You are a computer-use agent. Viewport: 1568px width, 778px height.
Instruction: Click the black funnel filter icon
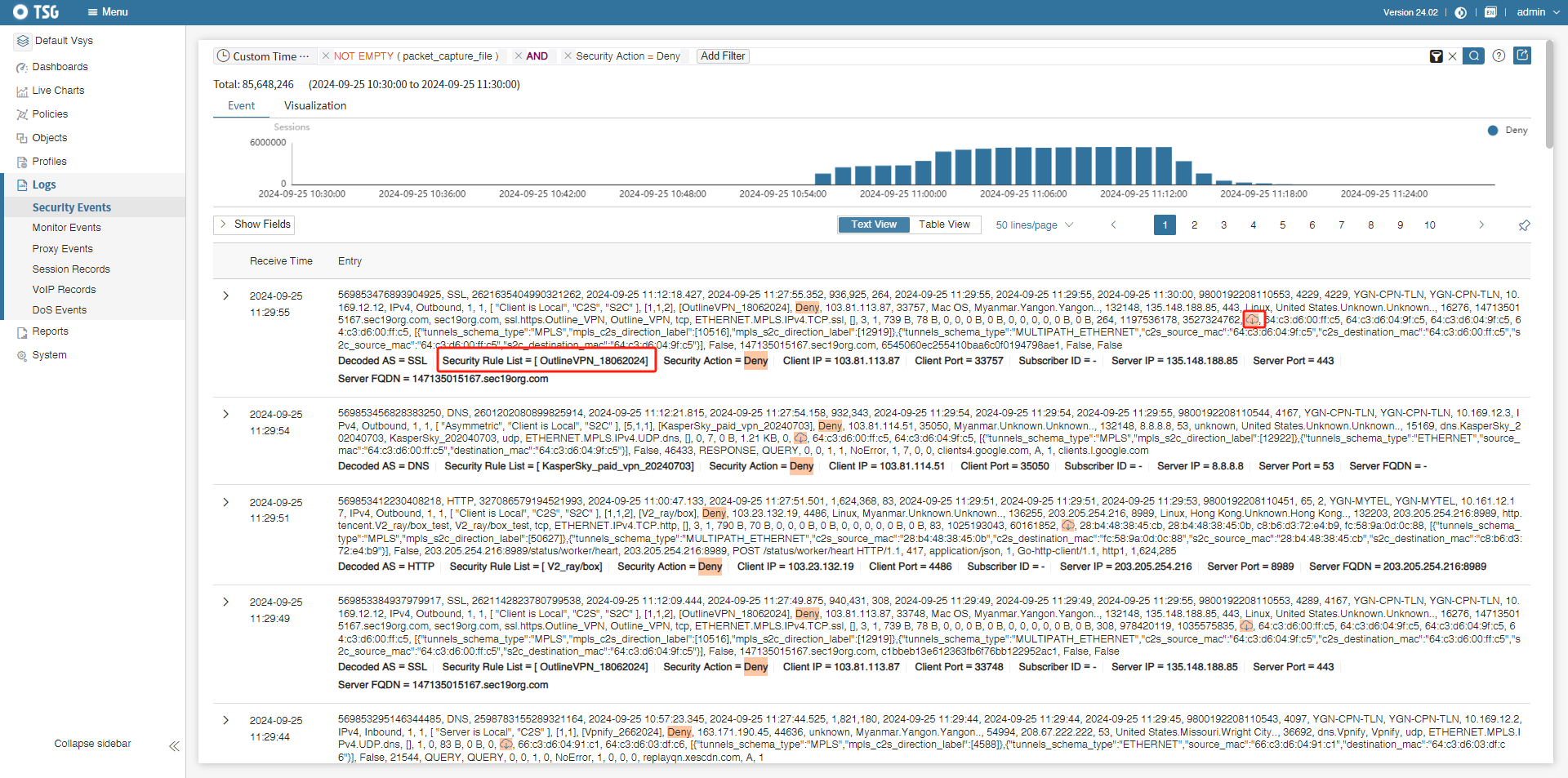pyautogui.click(x=1436, y=56)
